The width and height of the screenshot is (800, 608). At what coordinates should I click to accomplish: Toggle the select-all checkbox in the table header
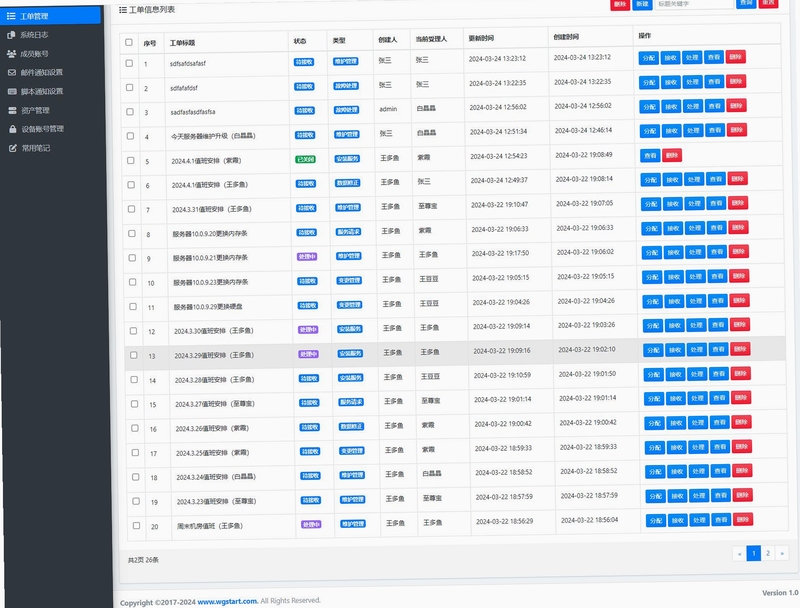point(129,42)
